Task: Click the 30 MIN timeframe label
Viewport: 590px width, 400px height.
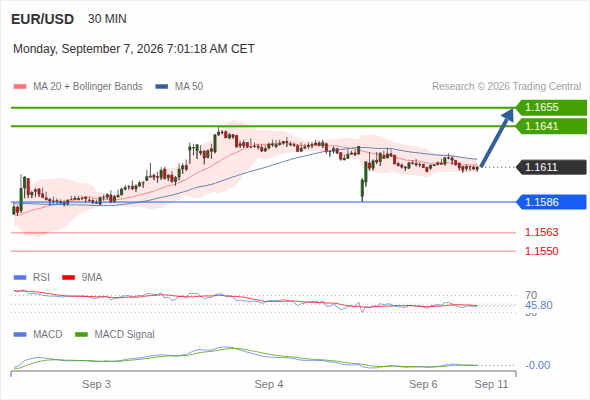Action: 107,19
